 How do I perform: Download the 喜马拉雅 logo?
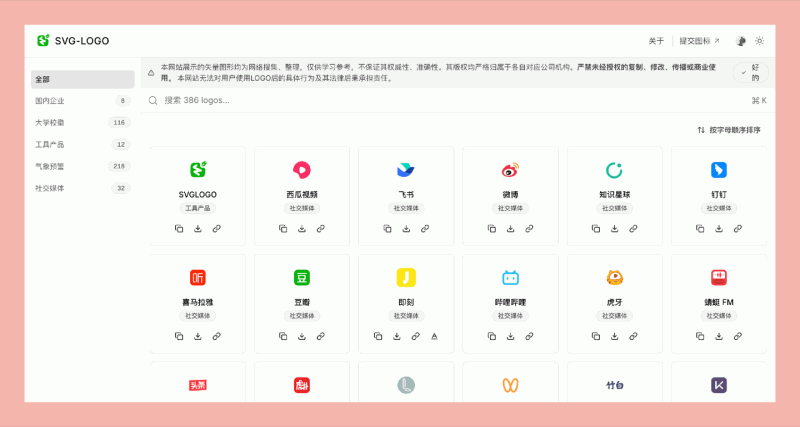pos(198,336)
